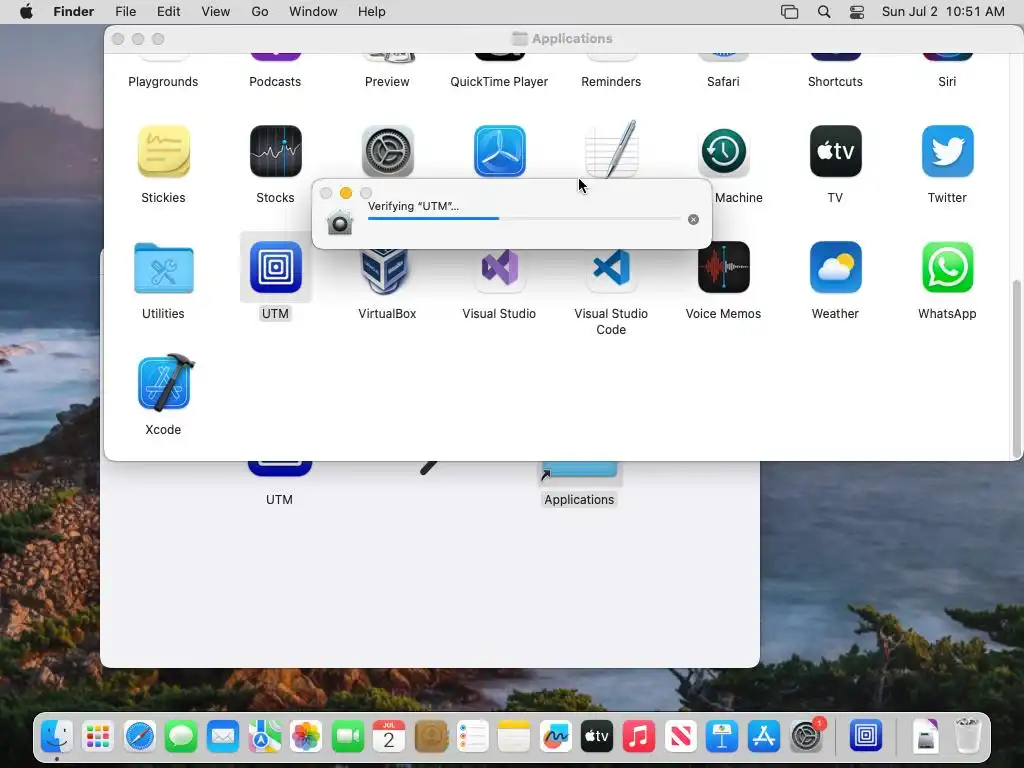Screen dimensions: 1024x768
Task: Click the Verifying UTM progress bar
Action: coord(524,219)
